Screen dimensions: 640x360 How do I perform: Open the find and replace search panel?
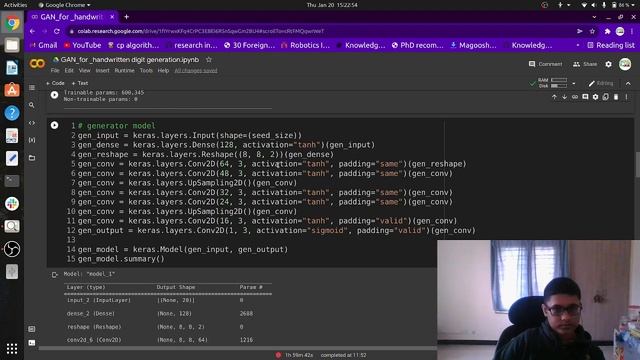32,105
